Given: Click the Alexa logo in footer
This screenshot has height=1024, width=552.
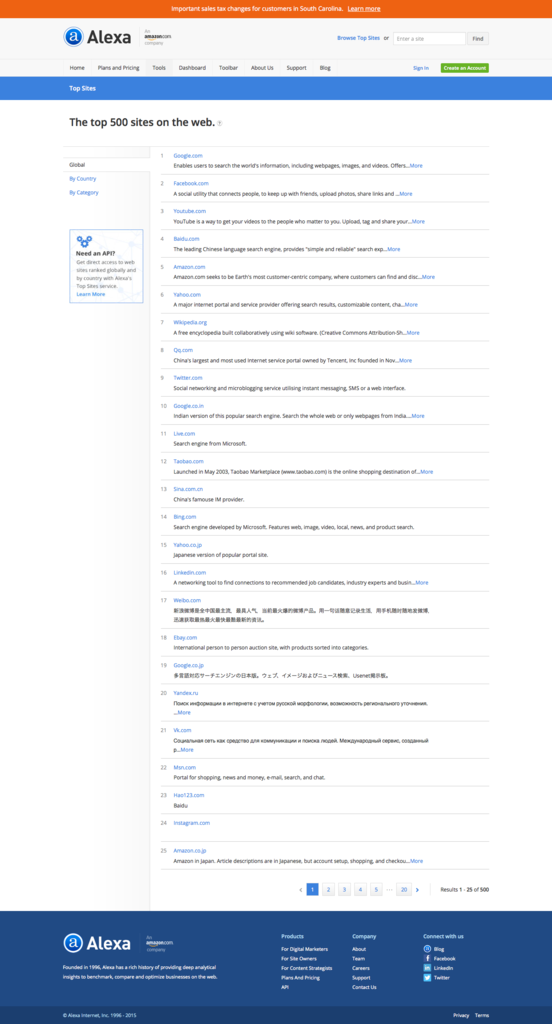Looking at the screenshot, I should [x=97, y=942].
